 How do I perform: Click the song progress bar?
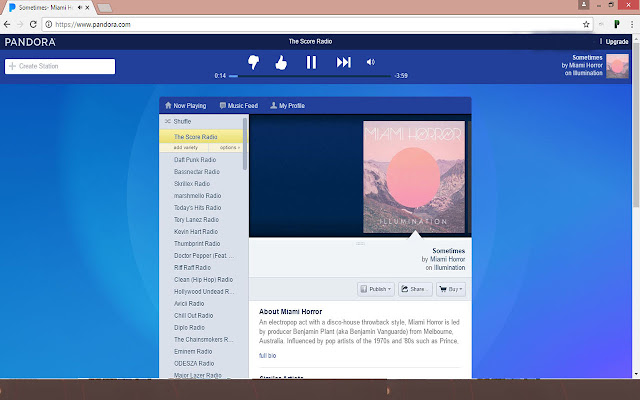click(310, 76)
